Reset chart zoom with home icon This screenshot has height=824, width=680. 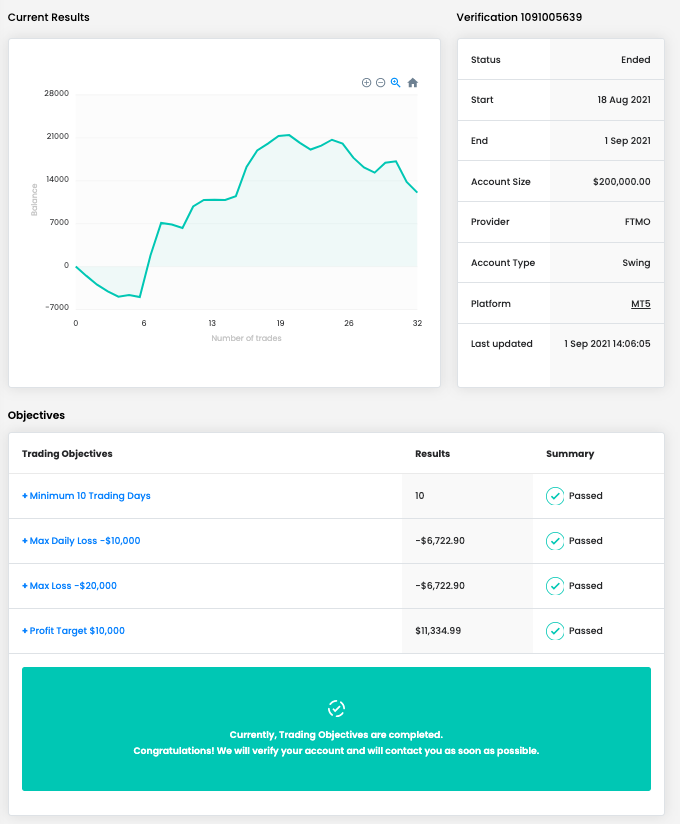coord(413,83)
